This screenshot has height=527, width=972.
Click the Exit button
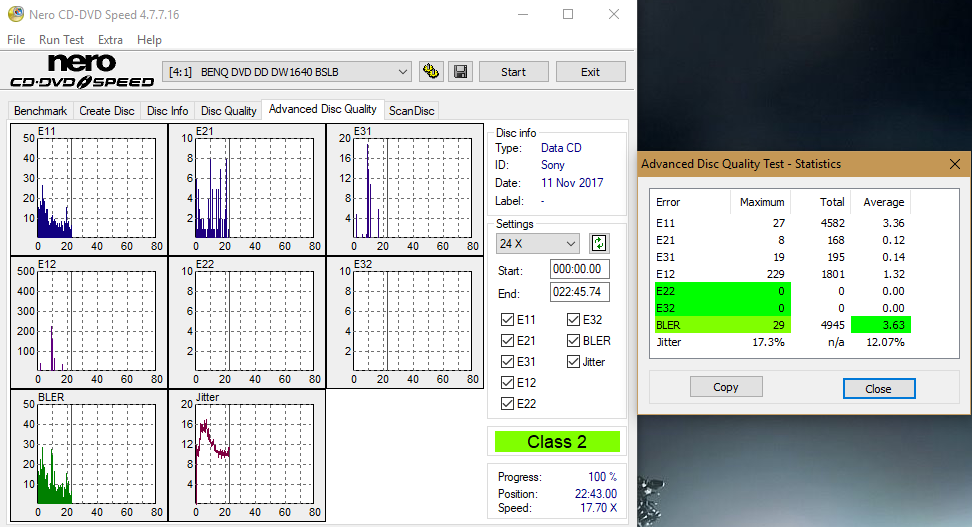590,72
